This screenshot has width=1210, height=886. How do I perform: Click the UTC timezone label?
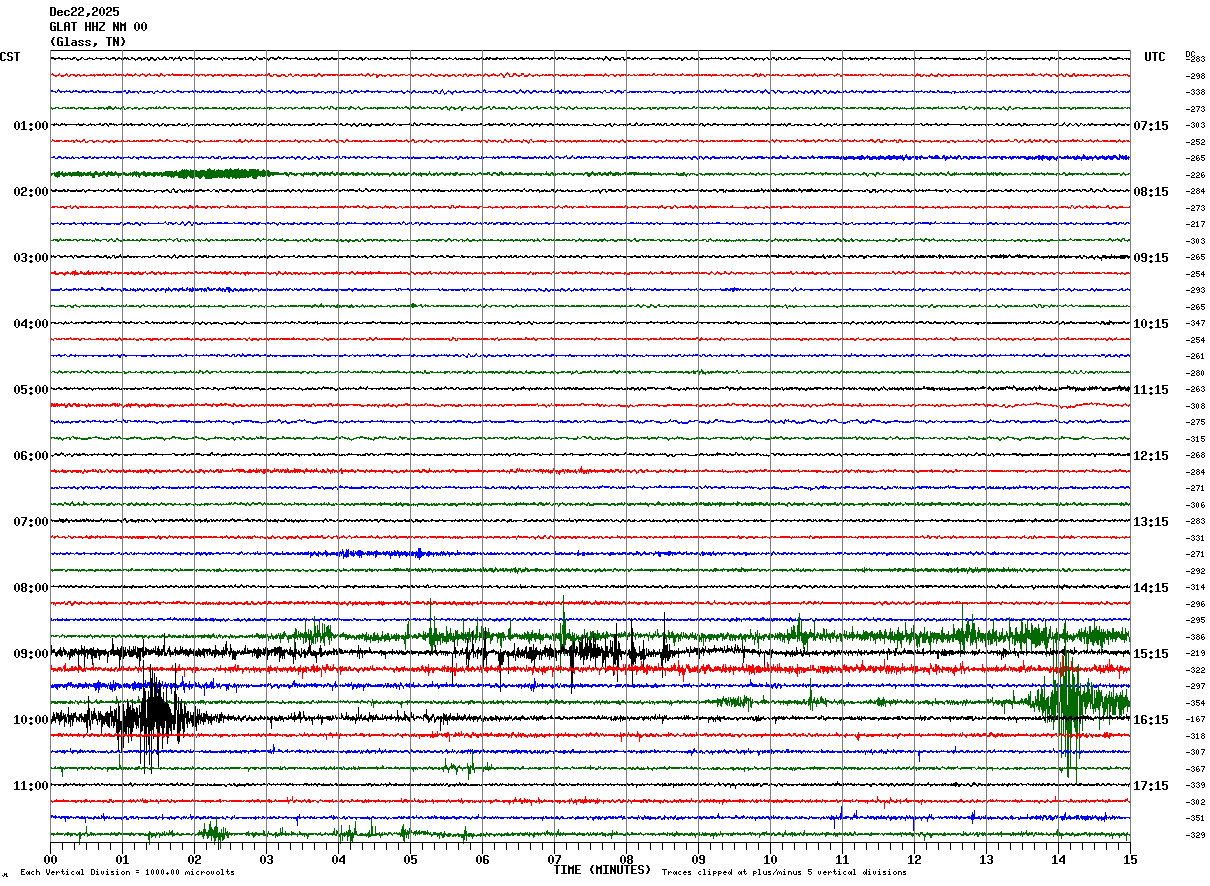1155,57
